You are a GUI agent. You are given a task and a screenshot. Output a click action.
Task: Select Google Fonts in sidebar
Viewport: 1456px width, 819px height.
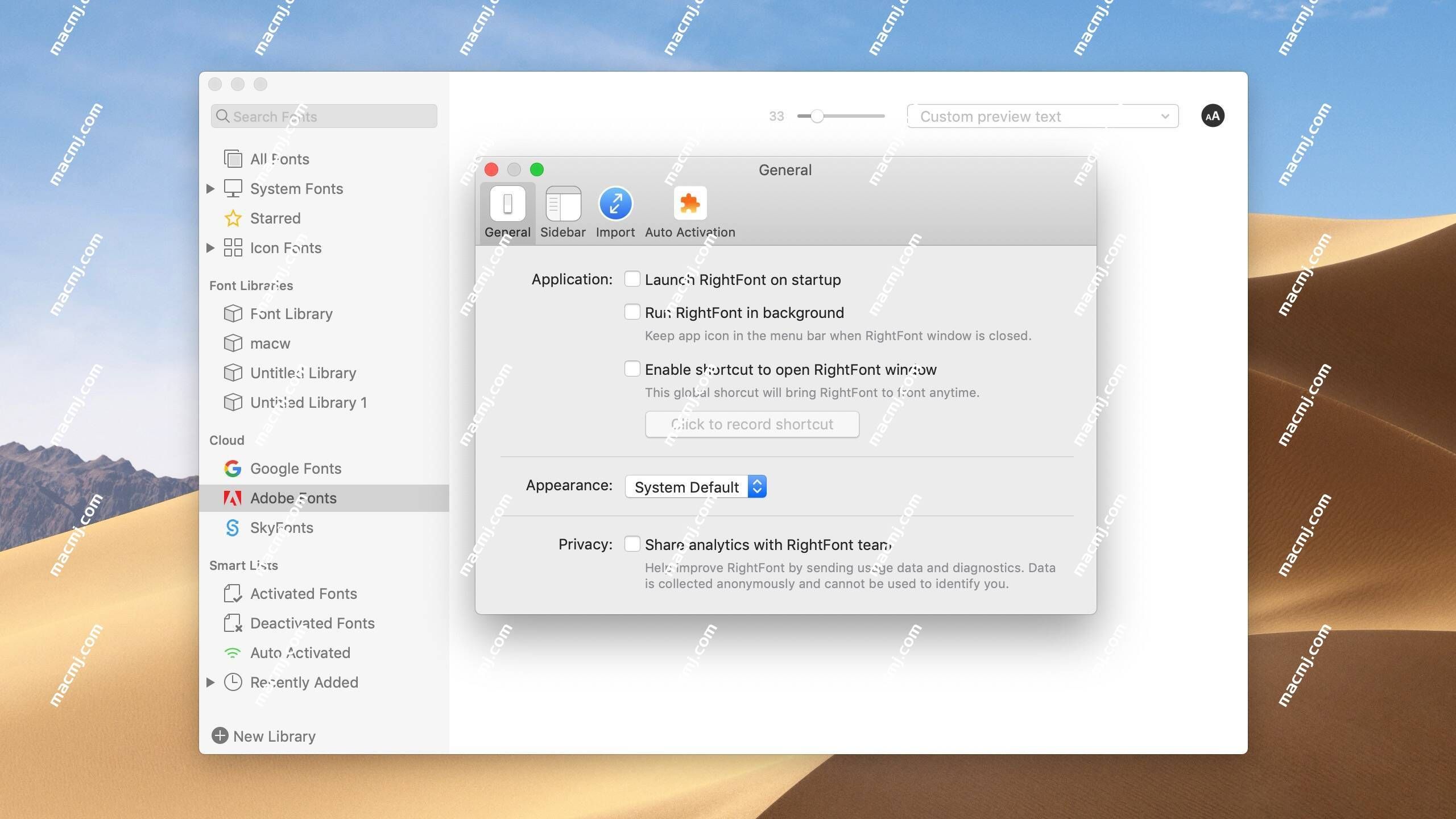click(x=295, y=467)
